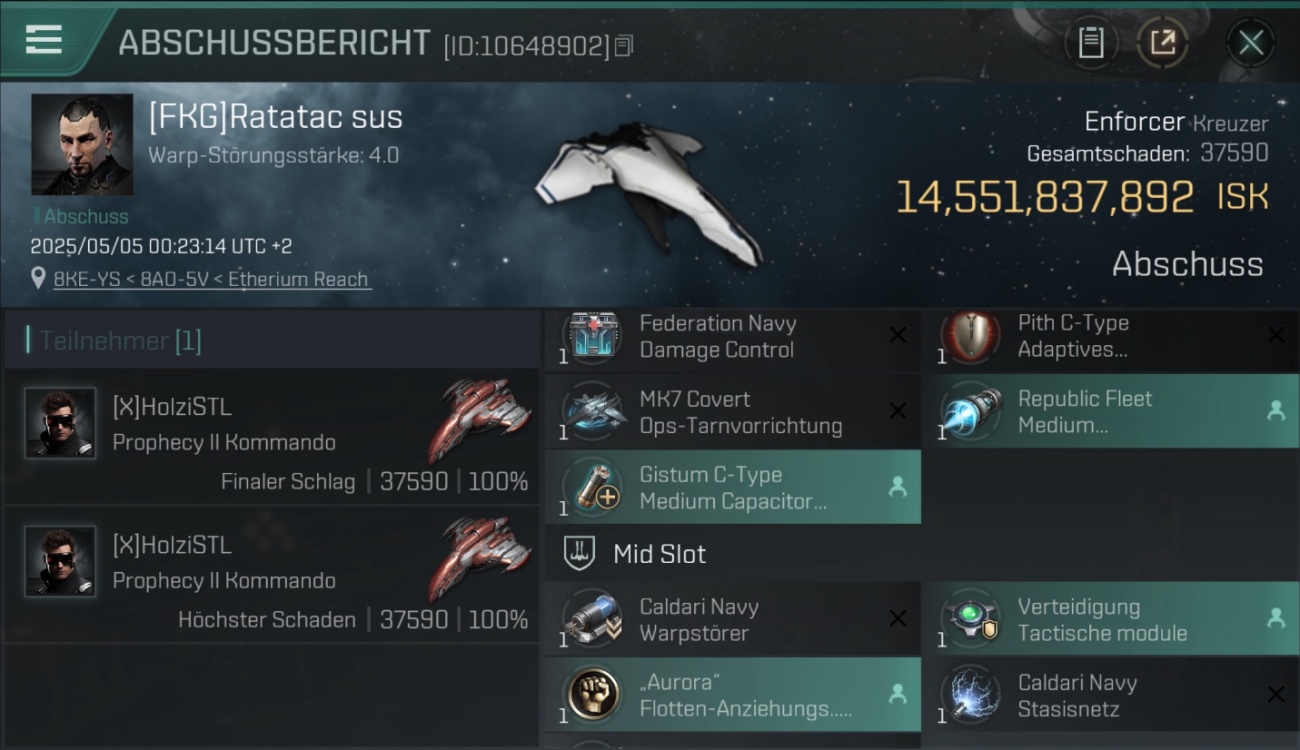This screenshot has width=1300, height=750.
Task: Copy the kill report ID icon
Action: click(x=624, y=46)
